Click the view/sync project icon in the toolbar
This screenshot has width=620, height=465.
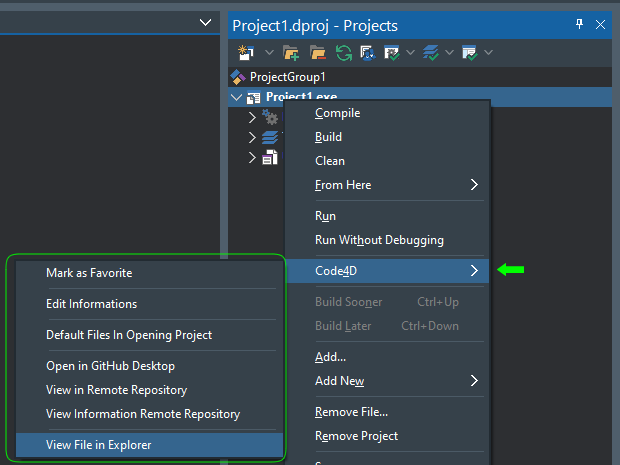[367, 53]
